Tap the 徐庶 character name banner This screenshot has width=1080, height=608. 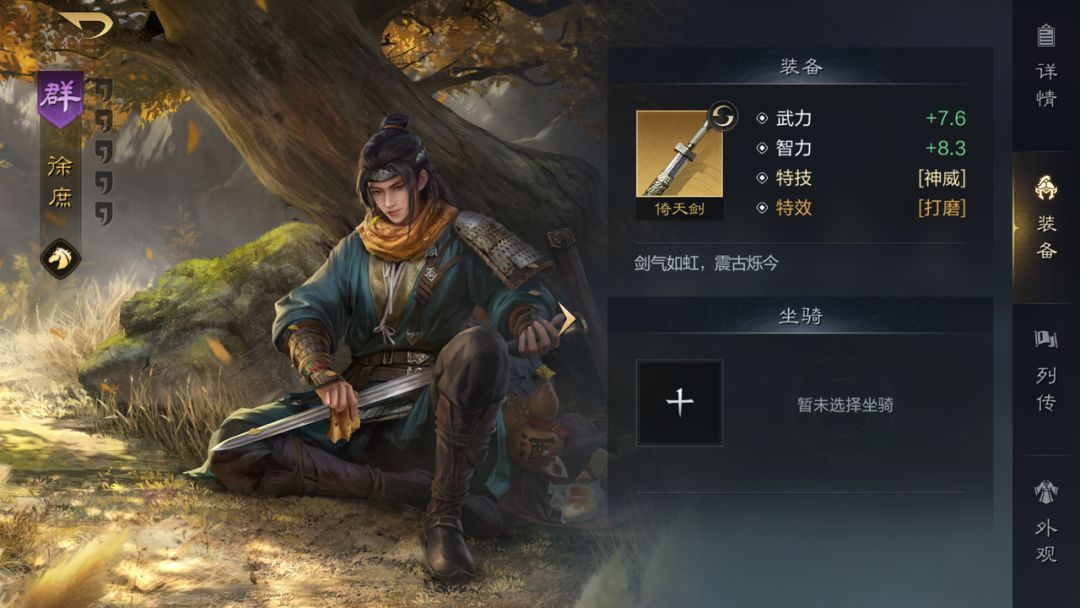tap(60, 182)
